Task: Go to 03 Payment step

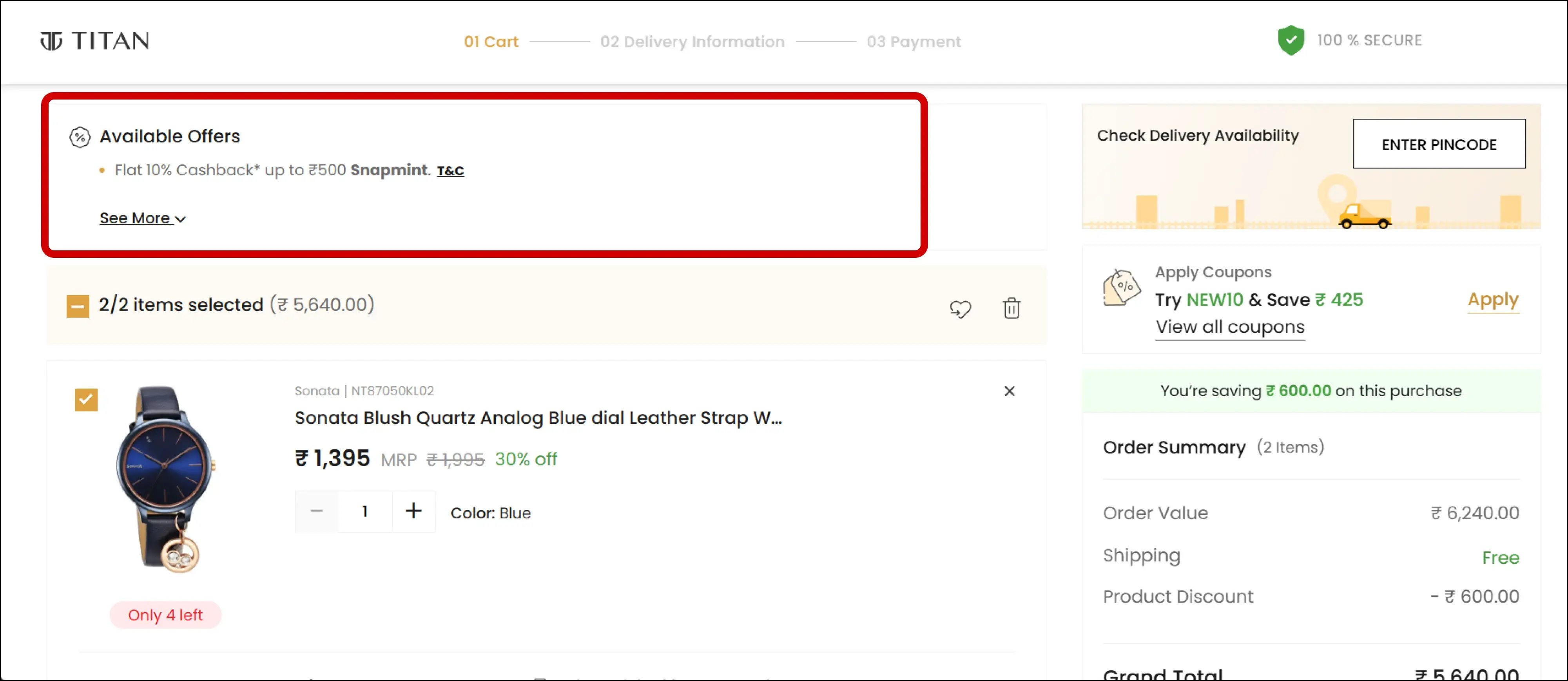Action: point(913,42)
